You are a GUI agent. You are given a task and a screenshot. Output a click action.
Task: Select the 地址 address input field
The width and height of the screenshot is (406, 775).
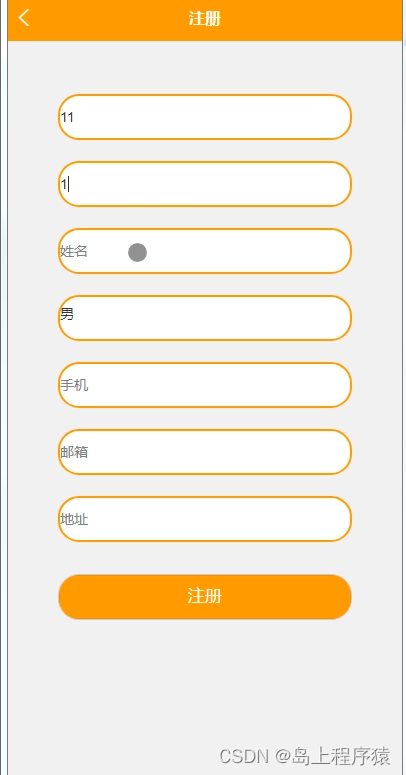pyautogui.click(x=205, y=519)
